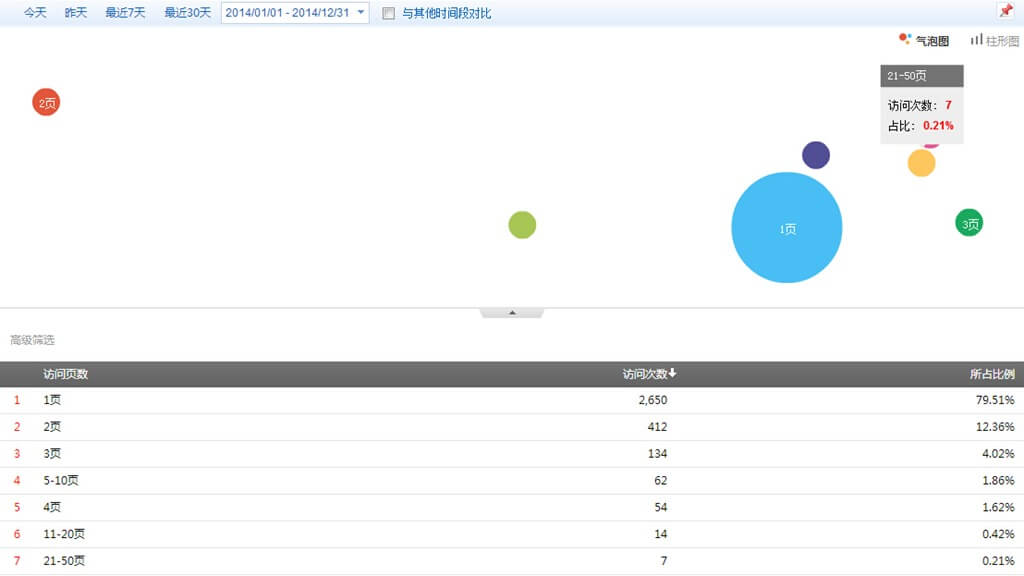1024x576 pixels.
Task: Select the 4页 table row label
Action: coord(52,507)
